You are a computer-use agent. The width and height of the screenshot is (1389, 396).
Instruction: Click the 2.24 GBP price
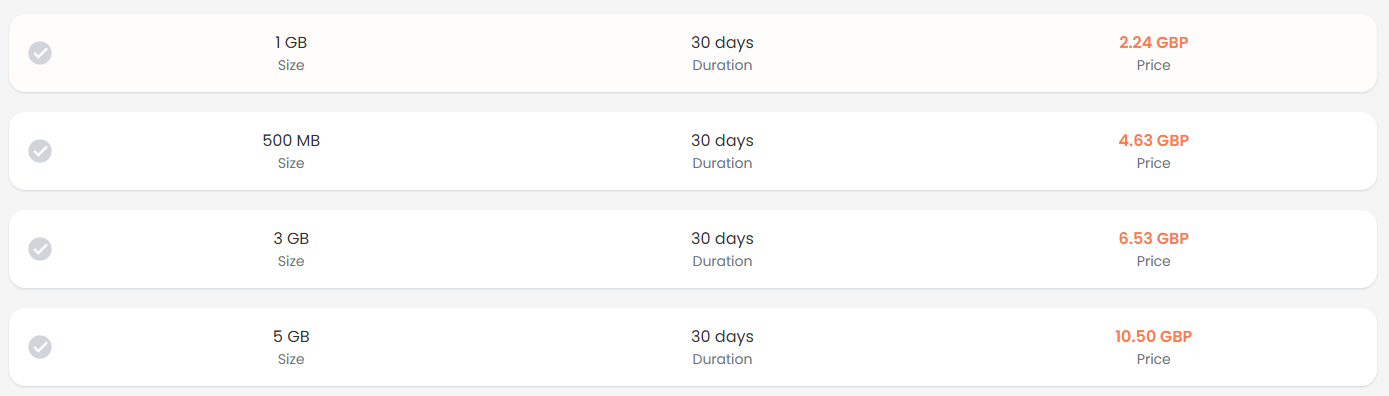coord(1153,42)
